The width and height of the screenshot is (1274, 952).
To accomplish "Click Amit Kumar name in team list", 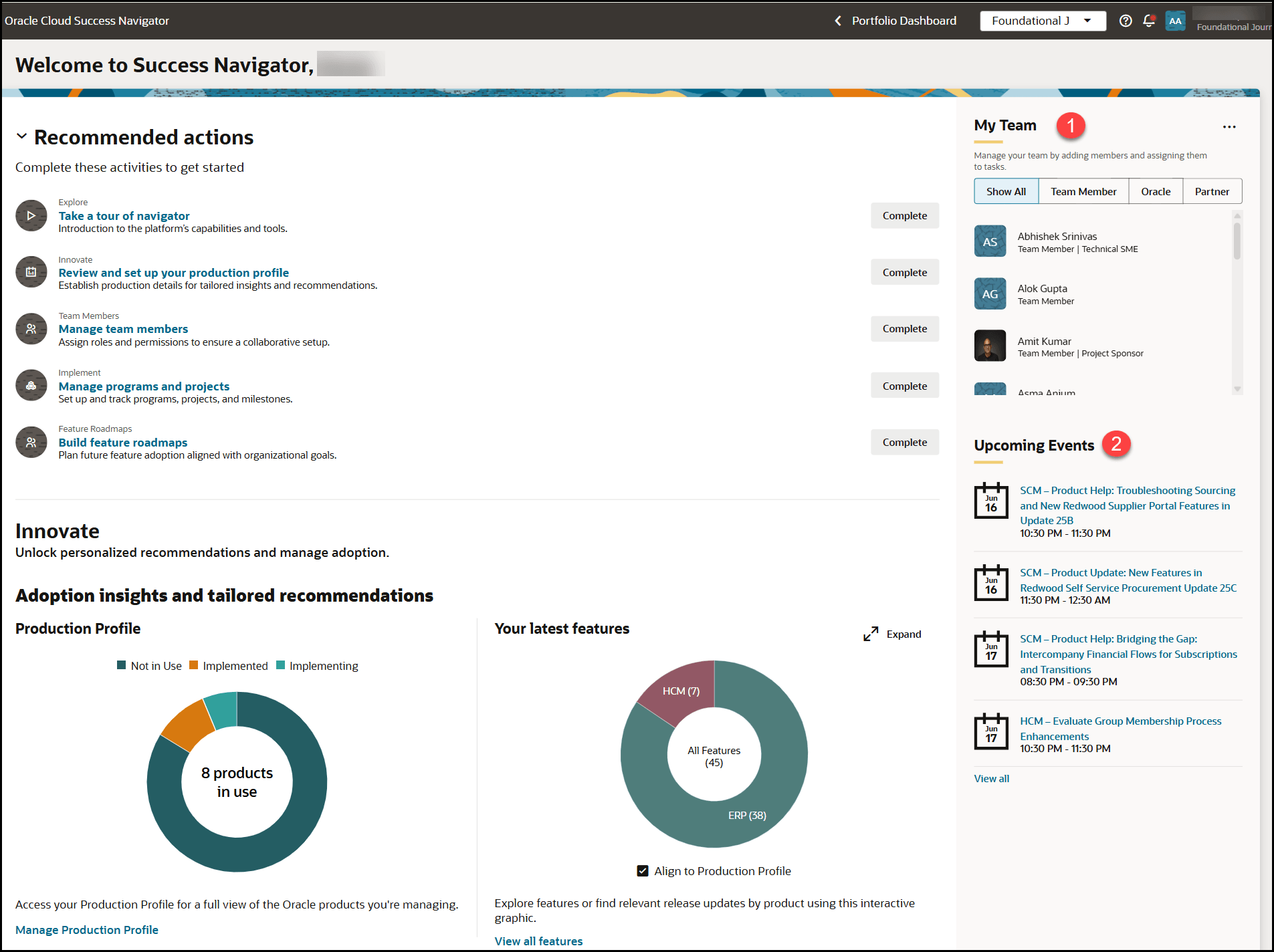I will click(1045, 341).
